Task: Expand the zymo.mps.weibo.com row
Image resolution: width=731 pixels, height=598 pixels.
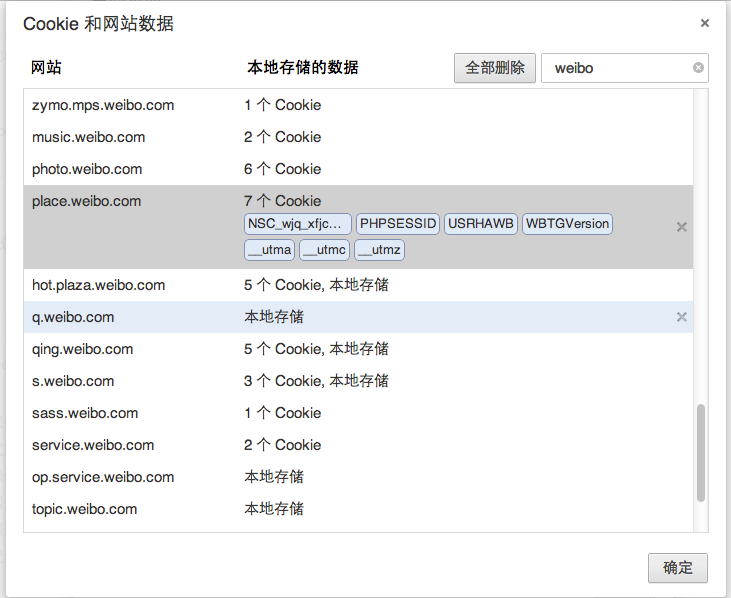Action: (103, 105)
